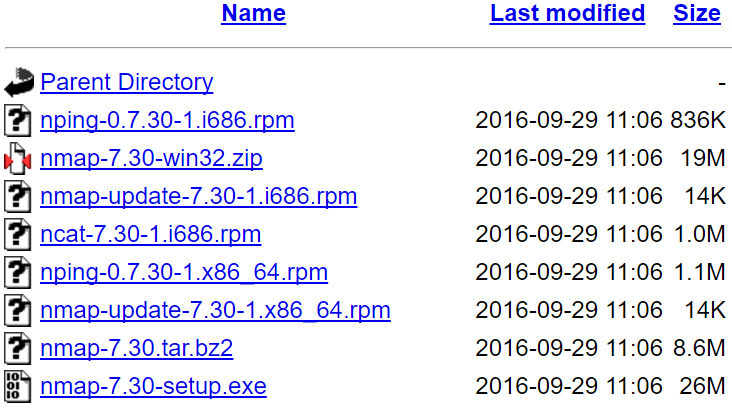
Task: Sort listing by Last modified header
Action: (567, 13)
